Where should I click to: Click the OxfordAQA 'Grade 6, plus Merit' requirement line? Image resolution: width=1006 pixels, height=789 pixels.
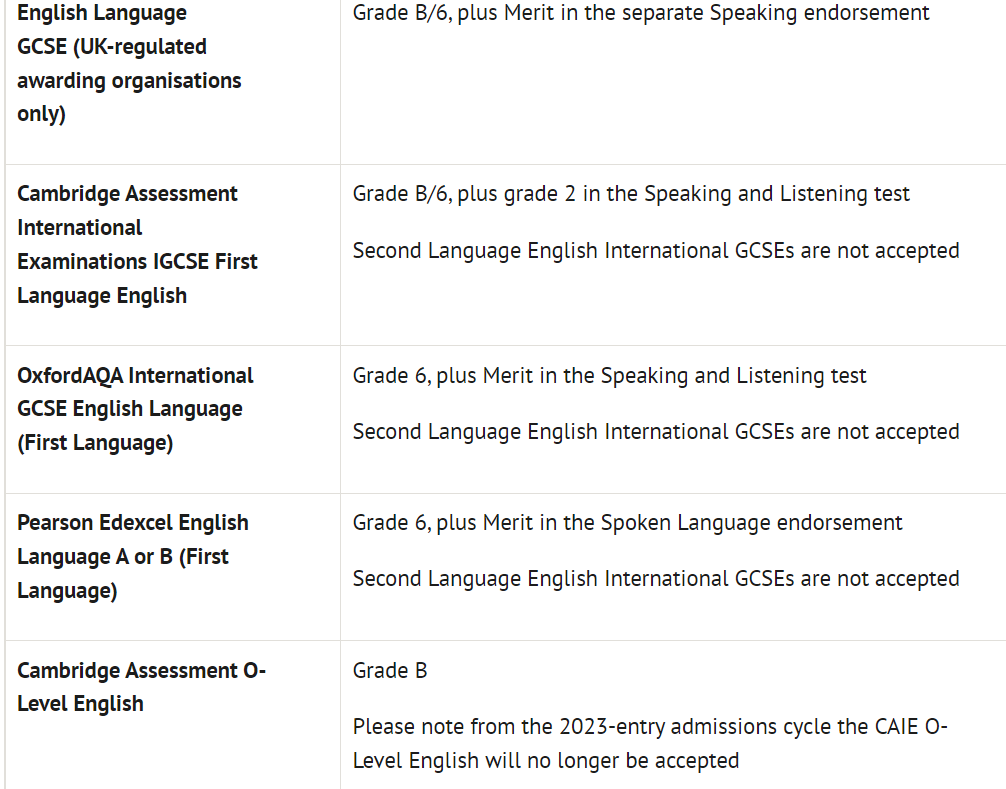click(x=609, y=375)
